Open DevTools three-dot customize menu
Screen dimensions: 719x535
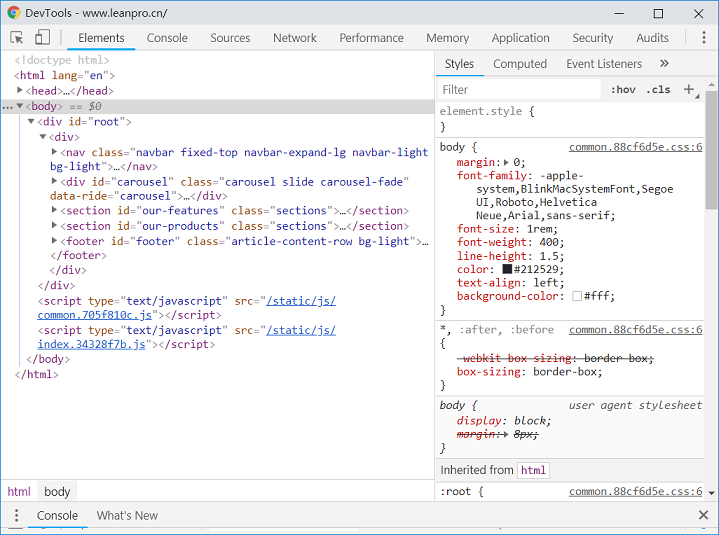(x=704, y=38)
